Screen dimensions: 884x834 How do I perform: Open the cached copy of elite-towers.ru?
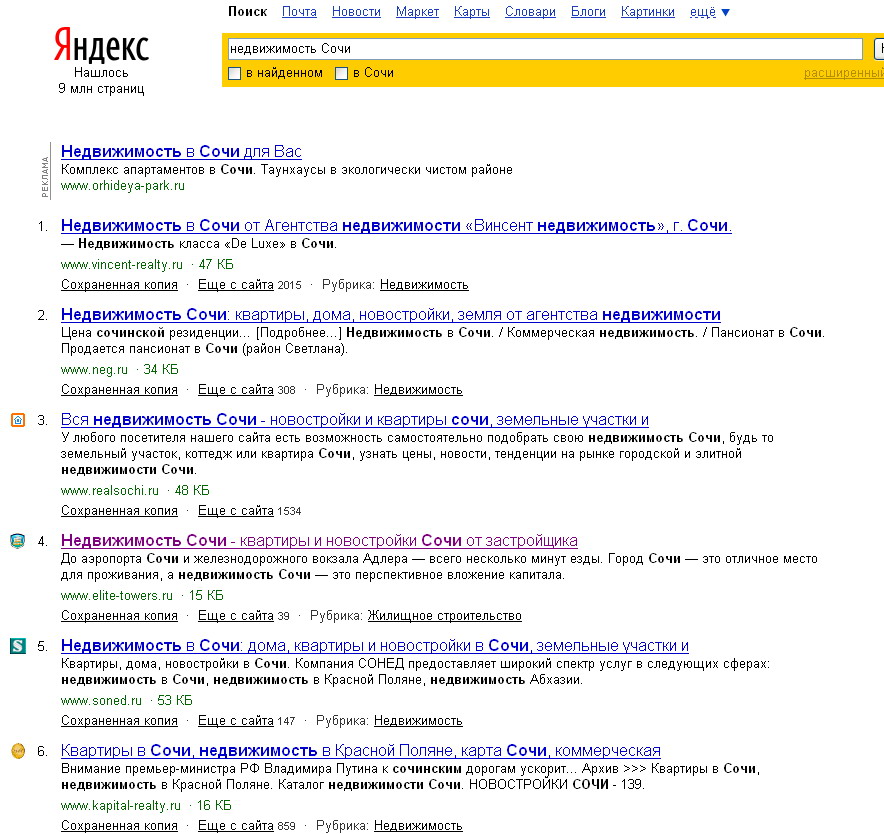(120, 616)
